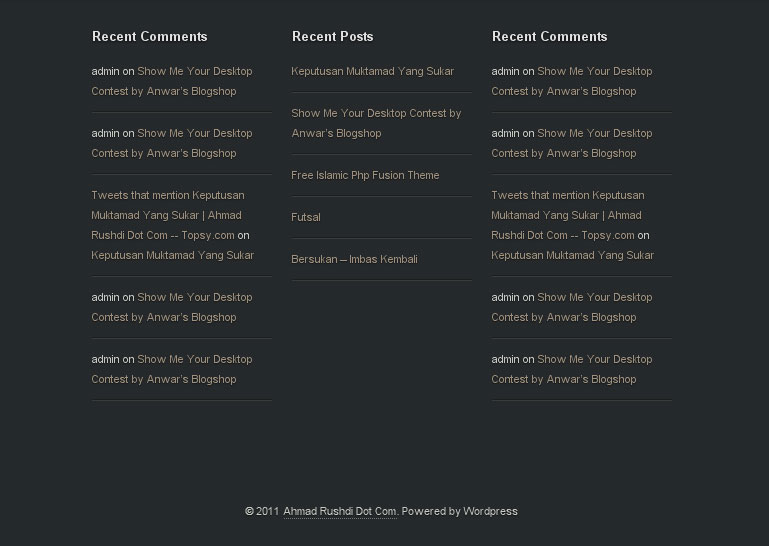The image size is (769, 546).
Task: Open last comment's Show Me Your Desktop link, left column
Action: click(x=172, y=369)
